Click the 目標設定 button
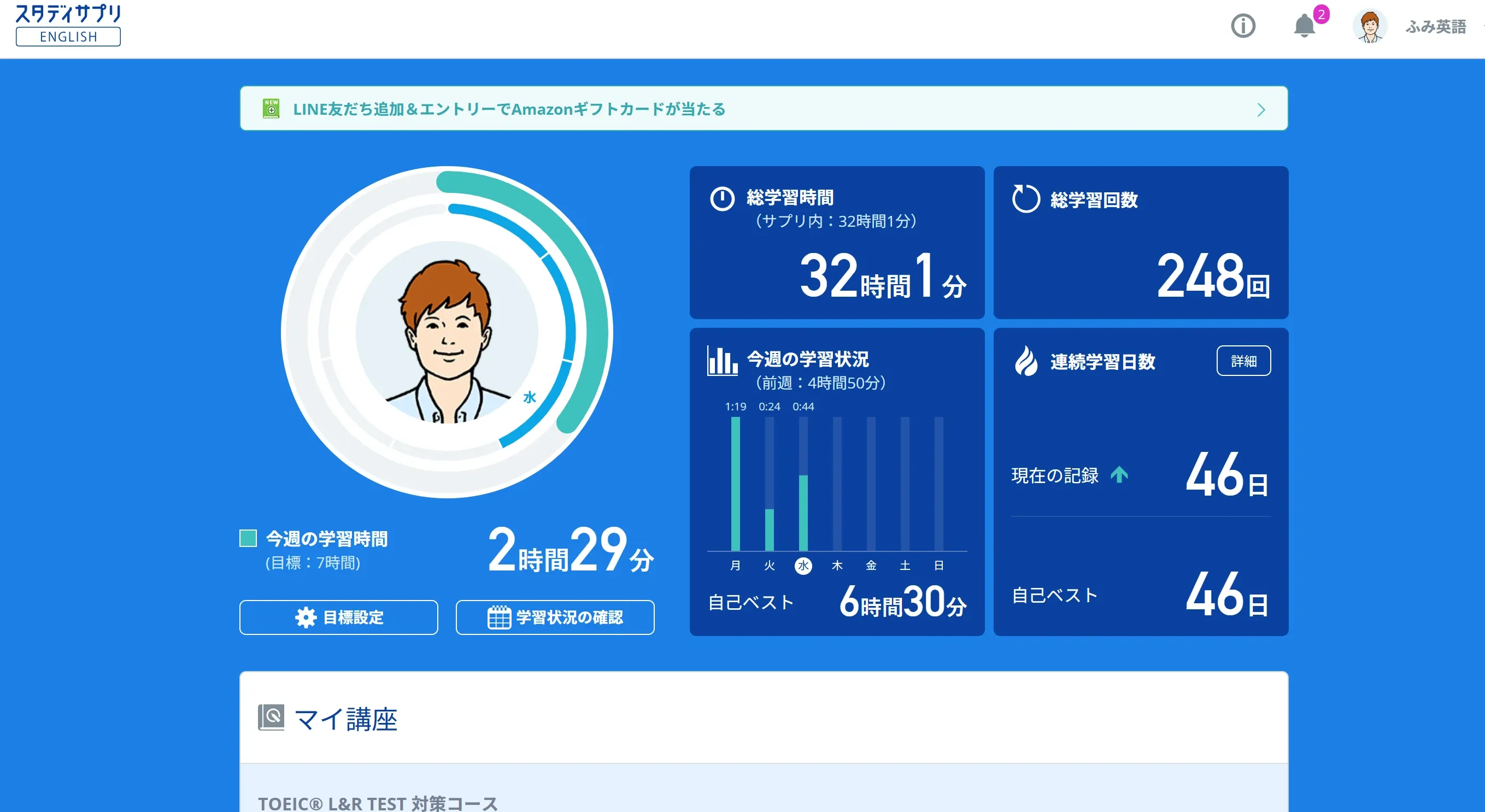 (338, 617)
